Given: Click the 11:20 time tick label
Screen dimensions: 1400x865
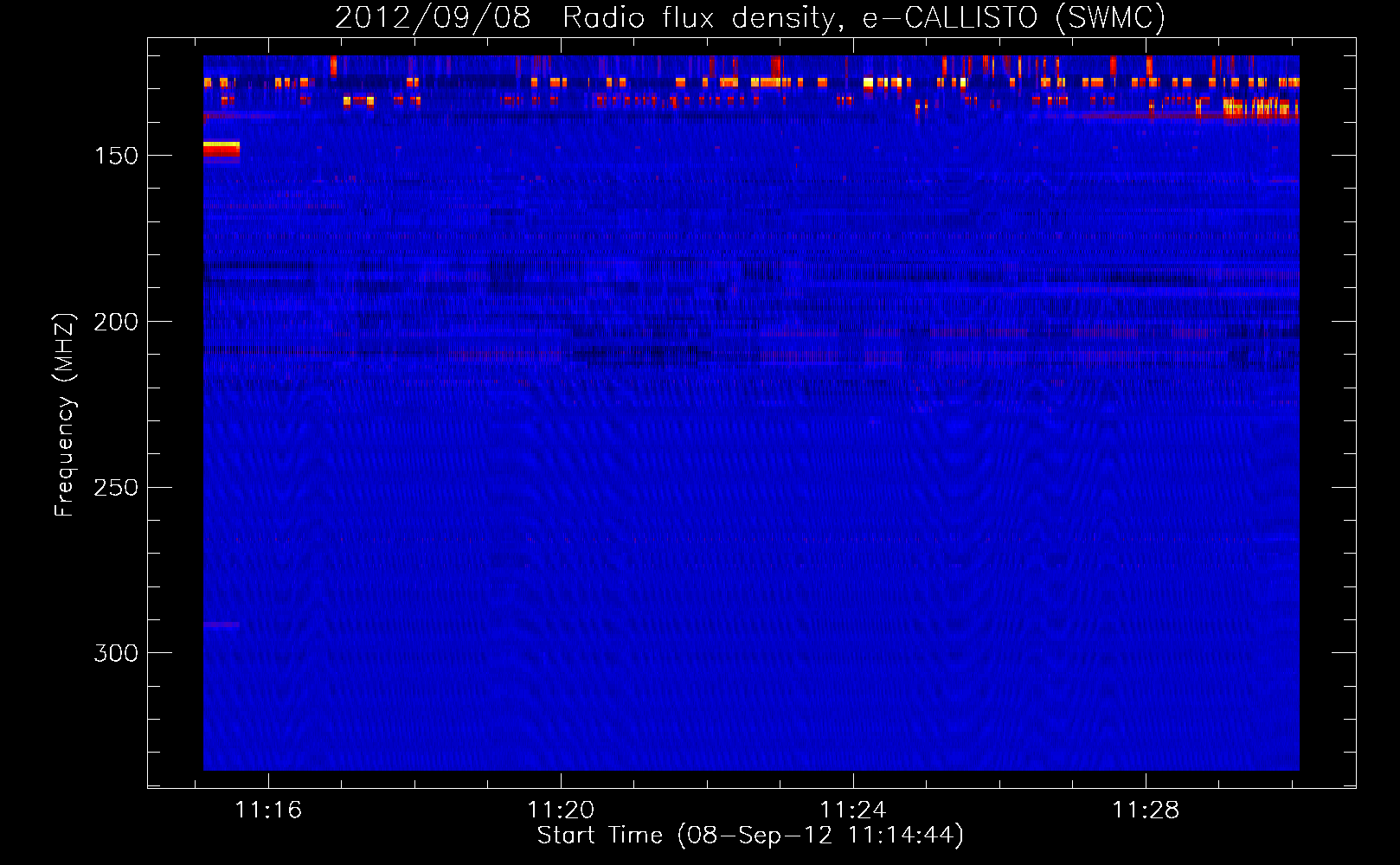Looking at the screenshot, I should (x=561, y=810).
